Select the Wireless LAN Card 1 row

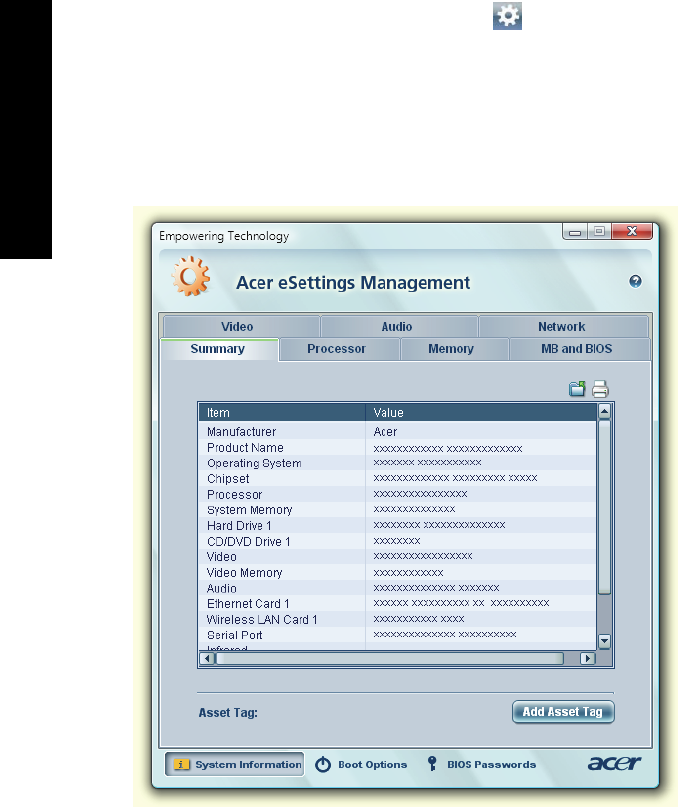tap(397, 619)
